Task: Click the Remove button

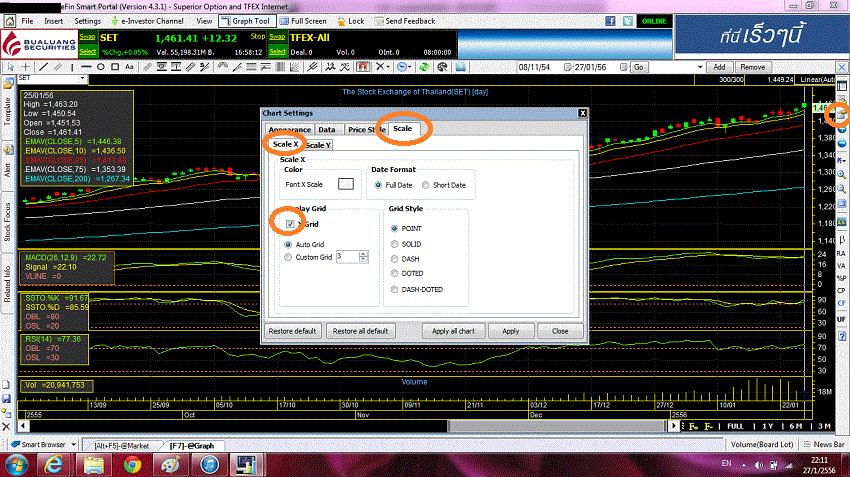Action: click(752, 67)
